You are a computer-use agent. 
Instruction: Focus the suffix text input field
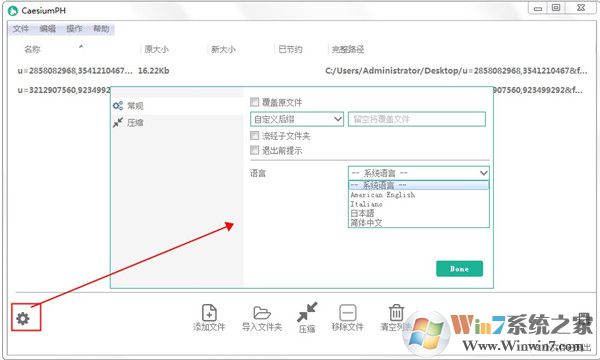coord(417,119)
